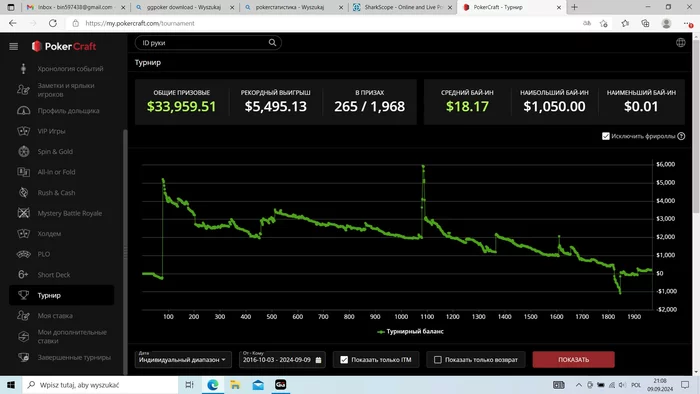The width and height of the screenshot is (700, 394).
Task: Uncheck Показать только ITM checkbox
Action: tap(344, 360)
